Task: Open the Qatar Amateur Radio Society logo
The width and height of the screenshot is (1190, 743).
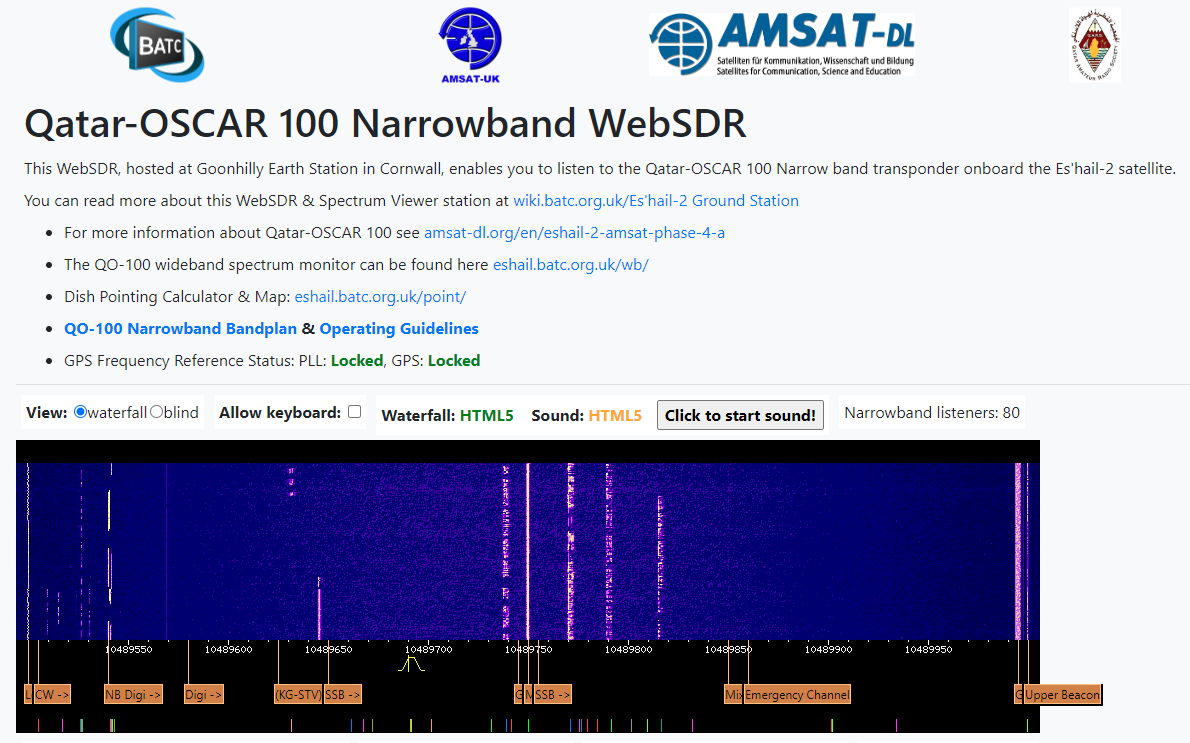Action: [1094, 45]
